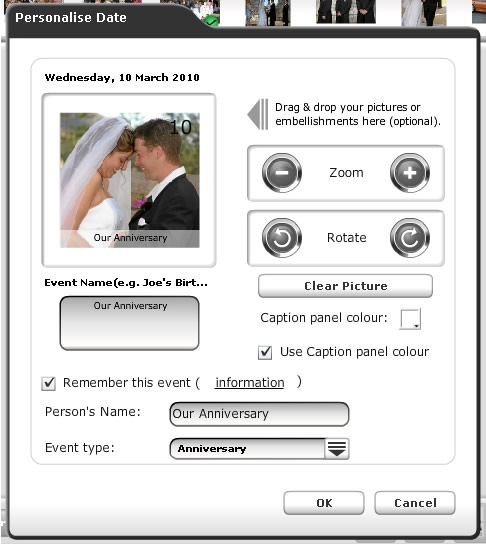Toggle Use Caption panel colour checkbox
486x545 pixels.
pos(265,352)
